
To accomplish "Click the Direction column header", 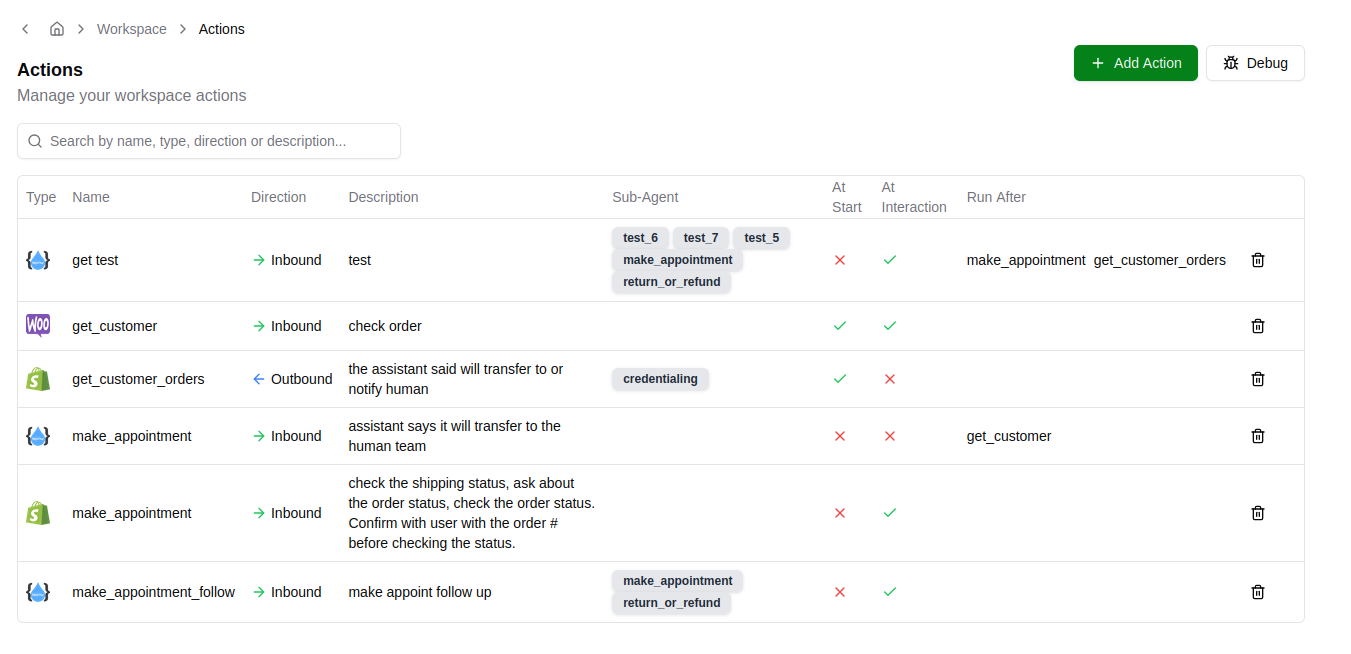I will [278, 197].
